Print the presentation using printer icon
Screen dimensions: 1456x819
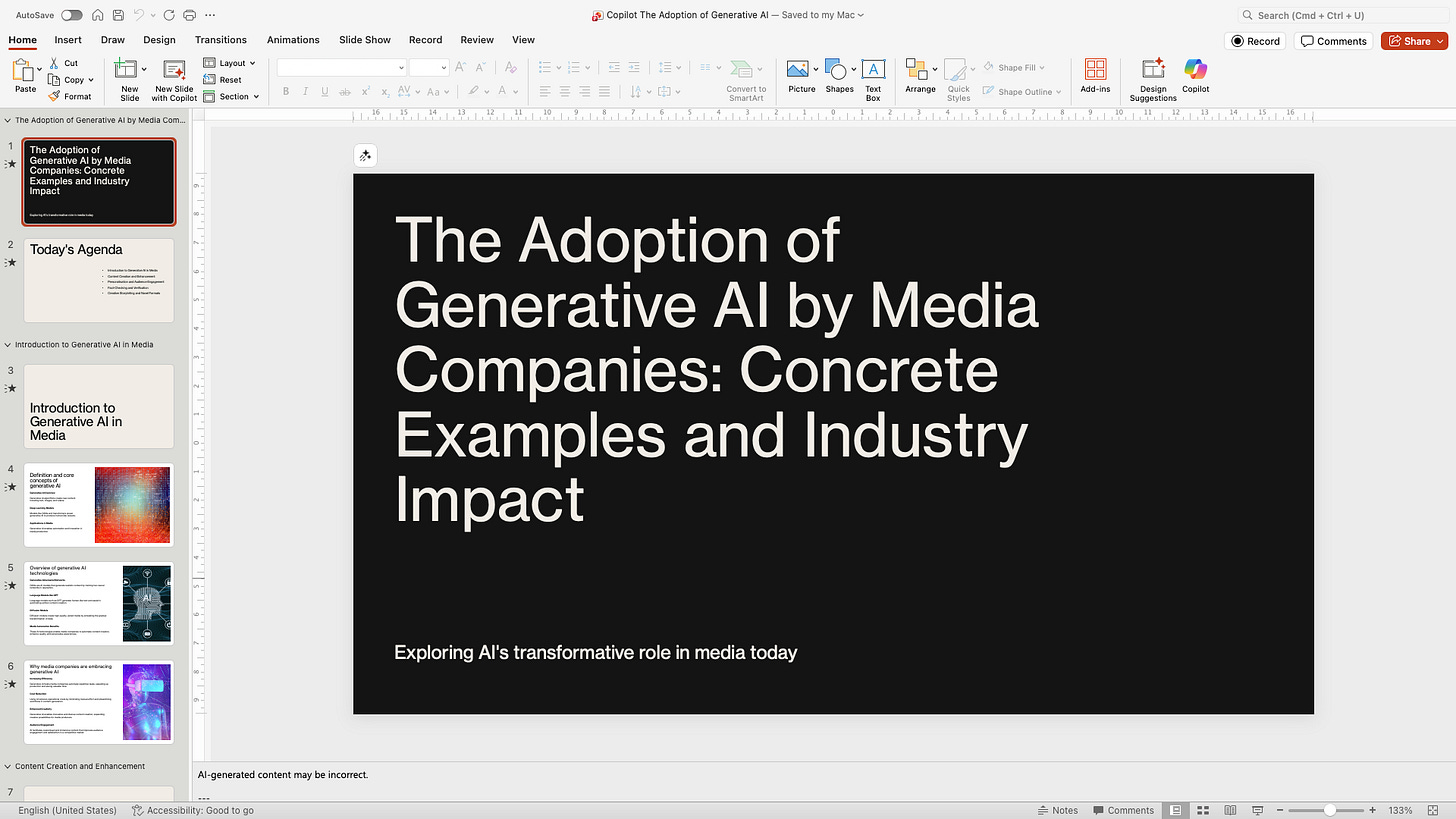189,15
